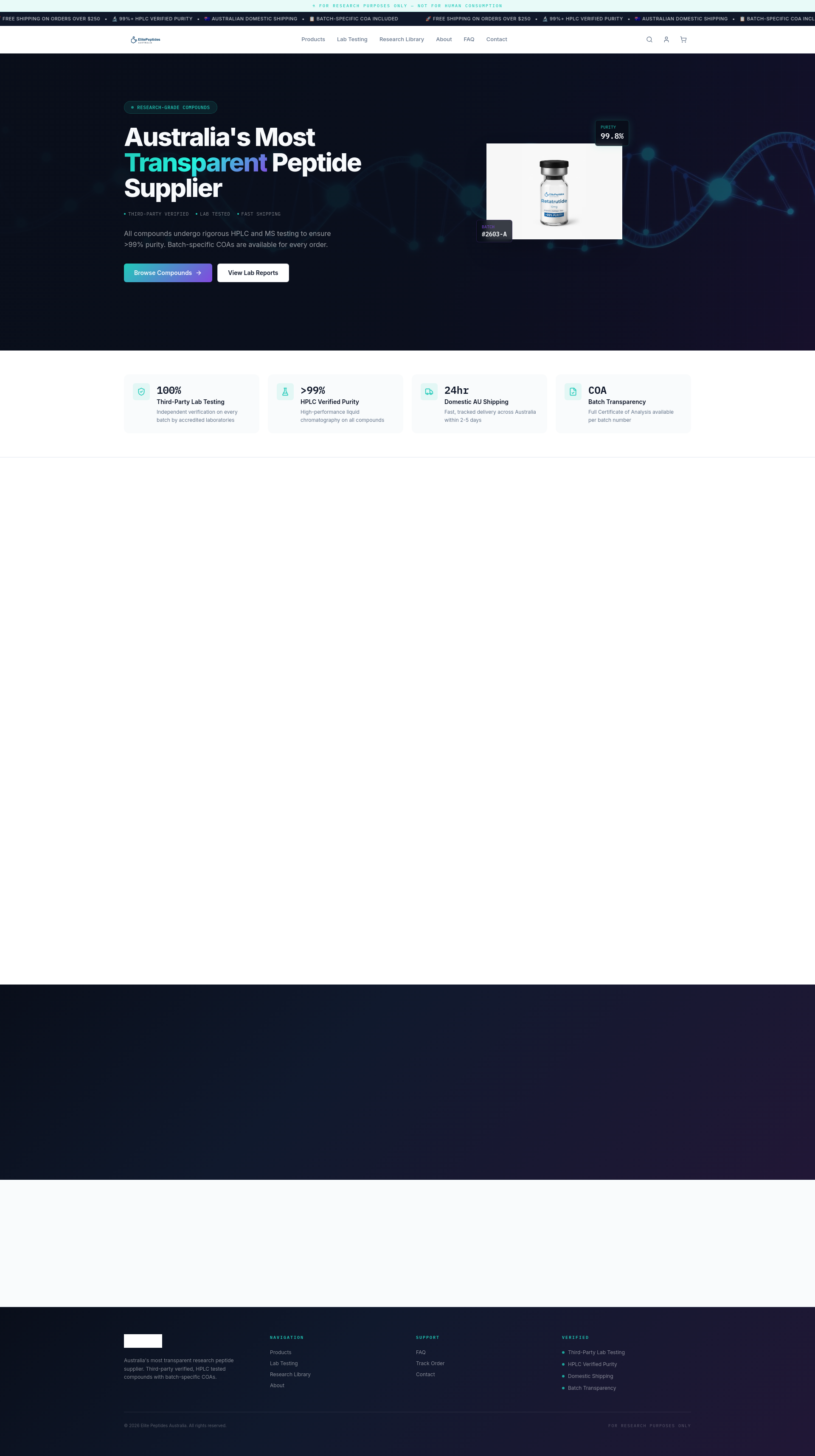Open the user account icon
The width and height of the screenshot is (815, 1456).
point(666,39)
